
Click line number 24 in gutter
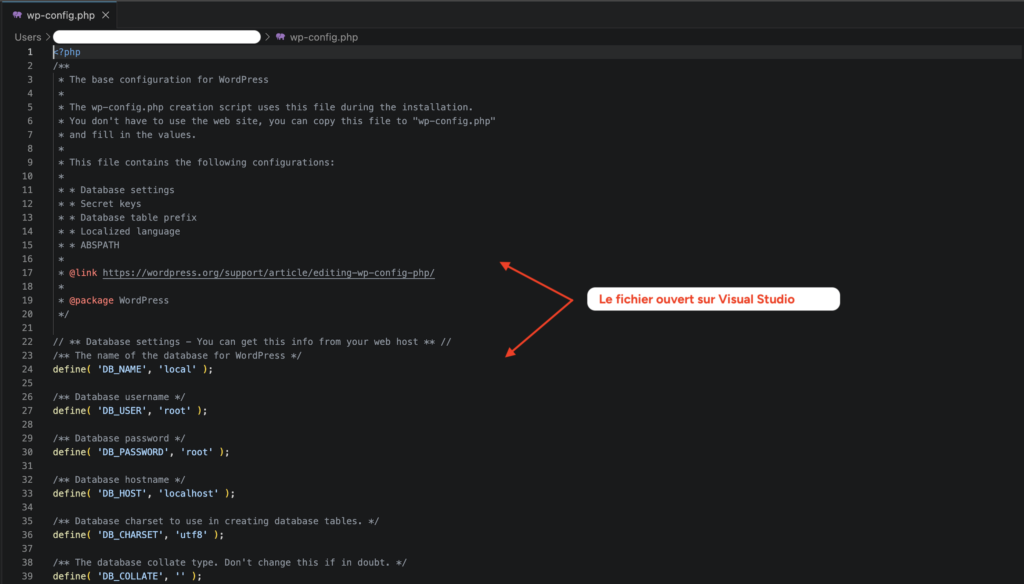[x=27, y=370]
